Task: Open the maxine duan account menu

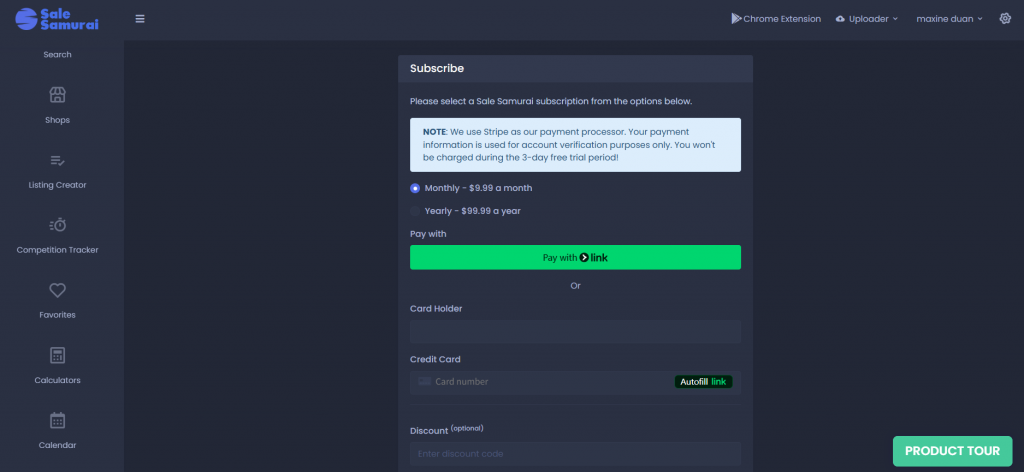Action: [949, 19]
